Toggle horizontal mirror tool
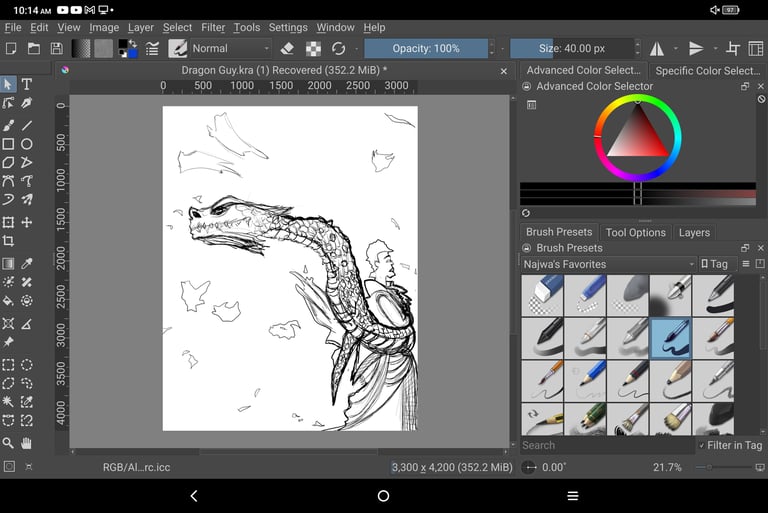The image size is (768, 513). 657,48
